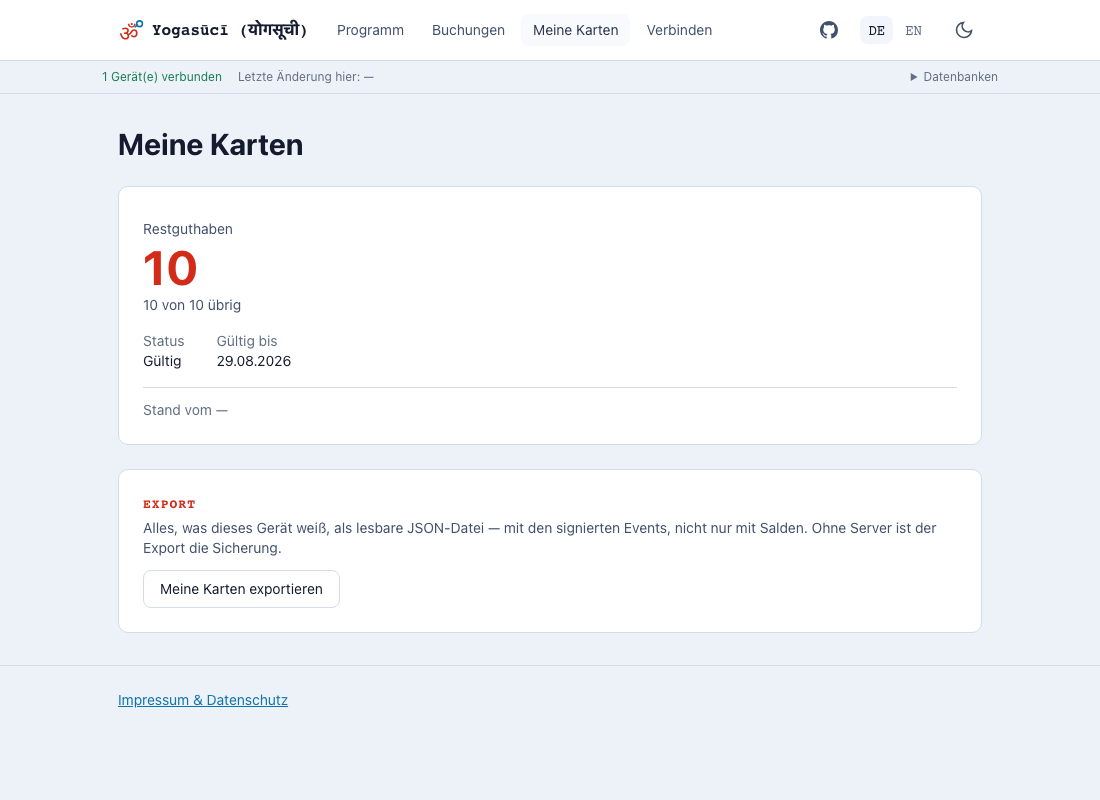
Task: Click the Gültig status value
Action: coord(162,361)
